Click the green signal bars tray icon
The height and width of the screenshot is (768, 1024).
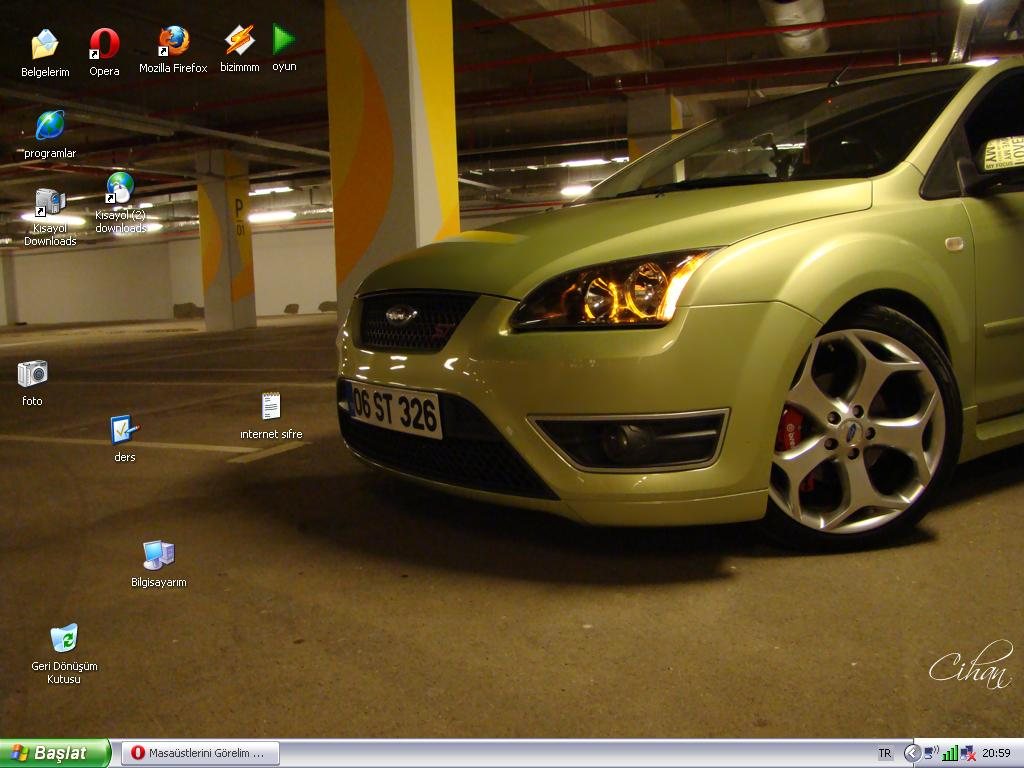pos(950,753)
